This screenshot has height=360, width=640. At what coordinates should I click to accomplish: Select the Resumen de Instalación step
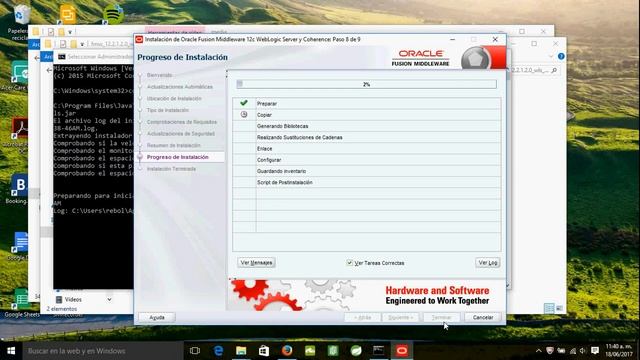click(x=173, y=145)
